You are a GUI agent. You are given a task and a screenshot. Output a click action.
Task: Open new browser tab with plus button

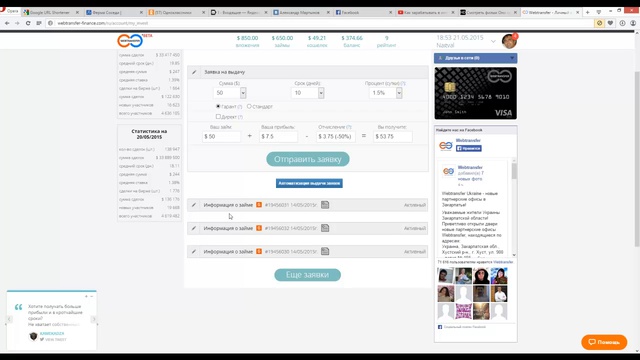pyautogui.click(x=587, y=12)
